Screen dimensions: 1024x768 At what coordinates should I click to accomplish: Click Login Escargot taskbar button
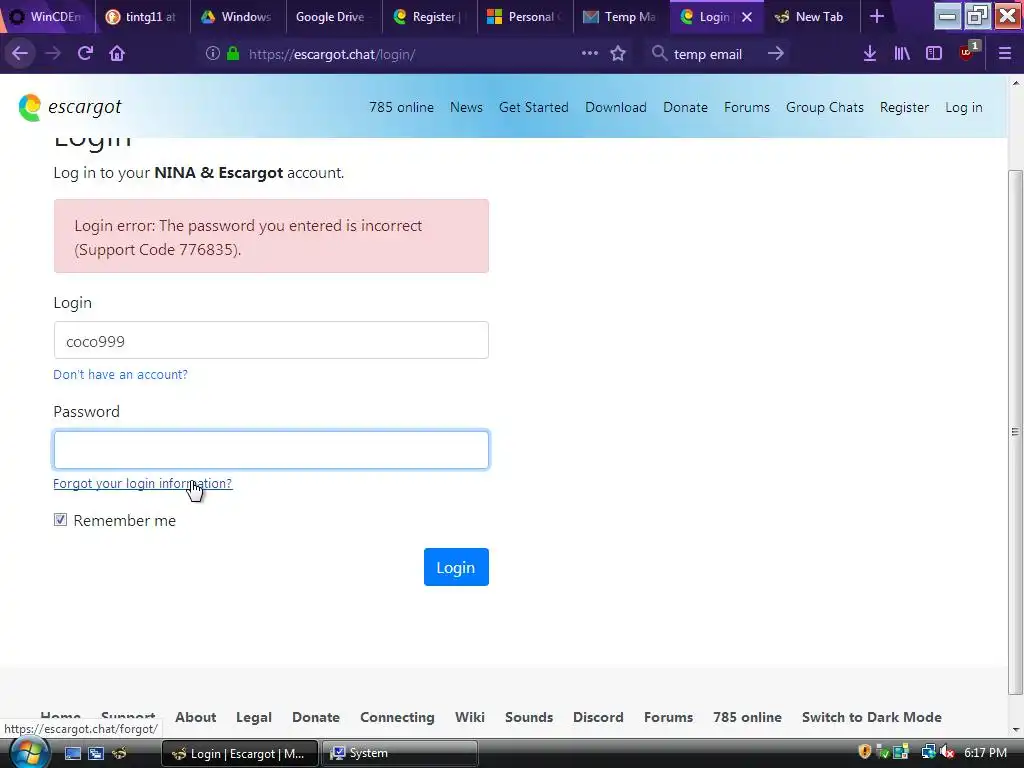[x=240, y=753]
